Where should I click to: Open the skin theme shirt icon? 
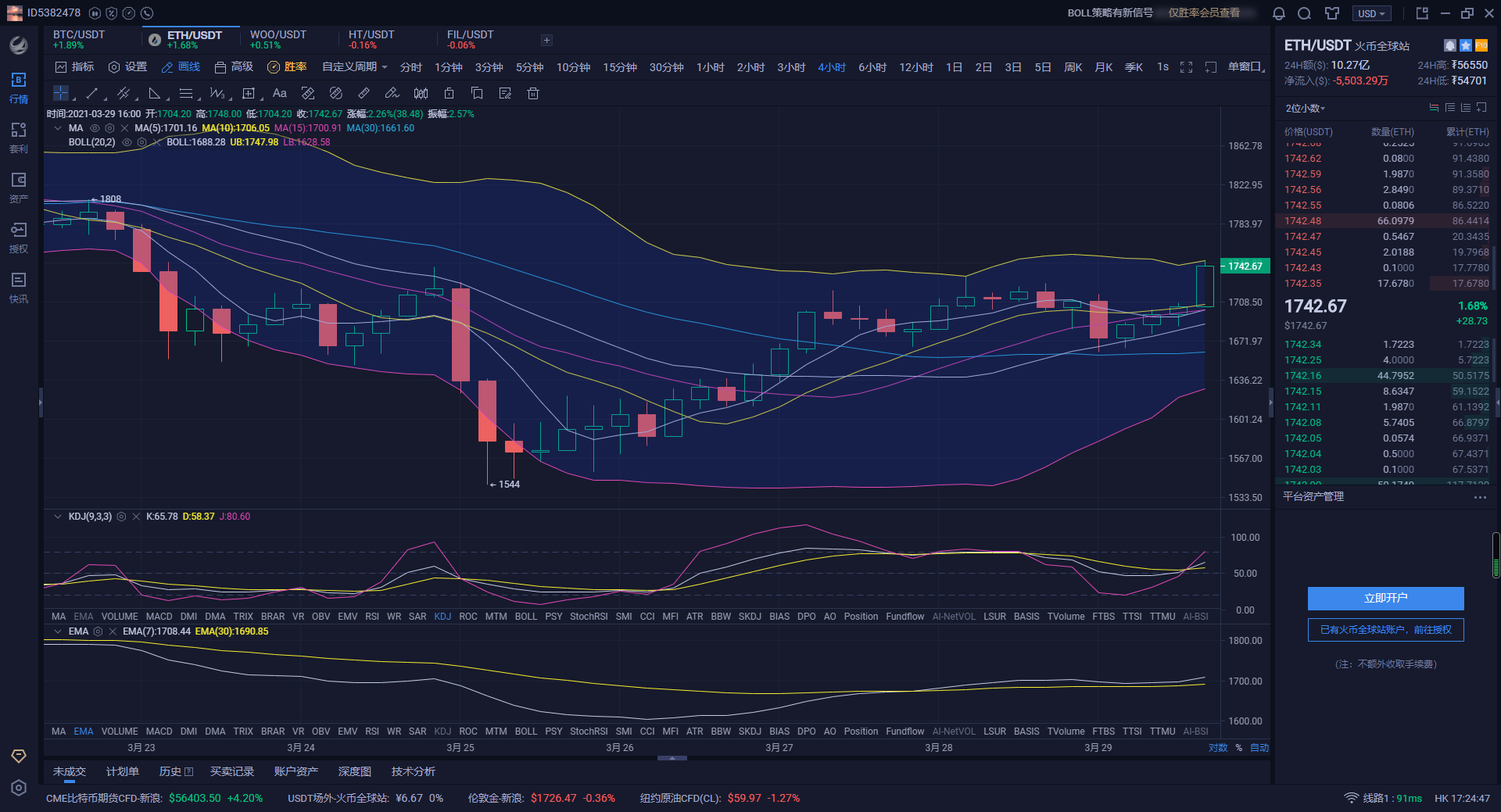(1332, 13)
